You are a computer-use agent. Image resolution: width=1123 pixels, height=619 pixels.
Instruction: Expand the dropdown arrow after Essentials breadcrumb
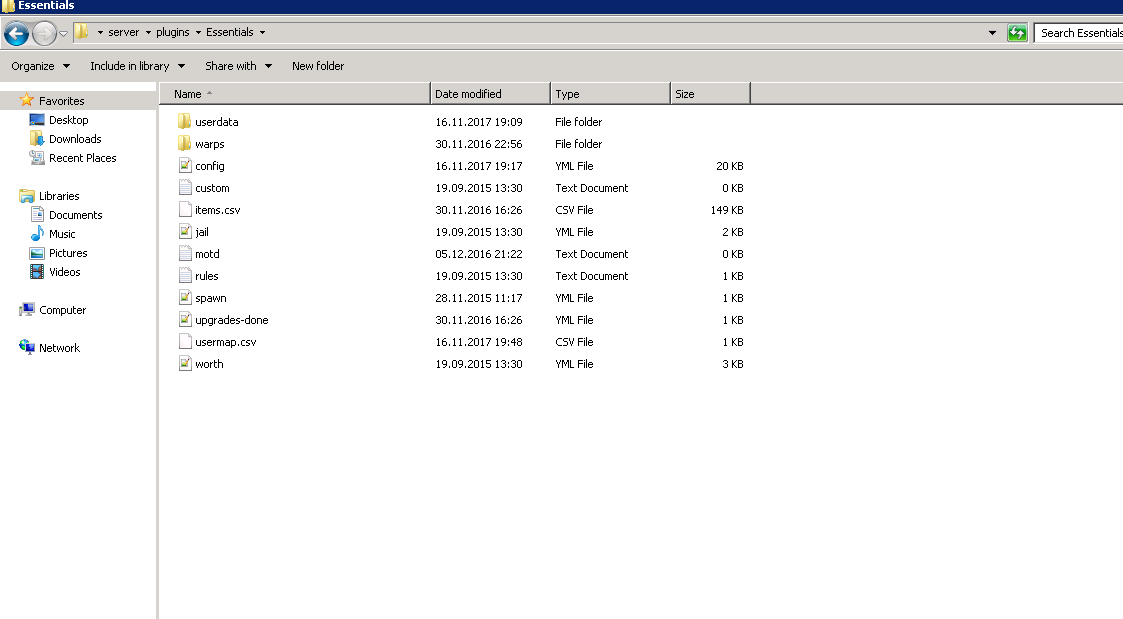click(262, 32)
